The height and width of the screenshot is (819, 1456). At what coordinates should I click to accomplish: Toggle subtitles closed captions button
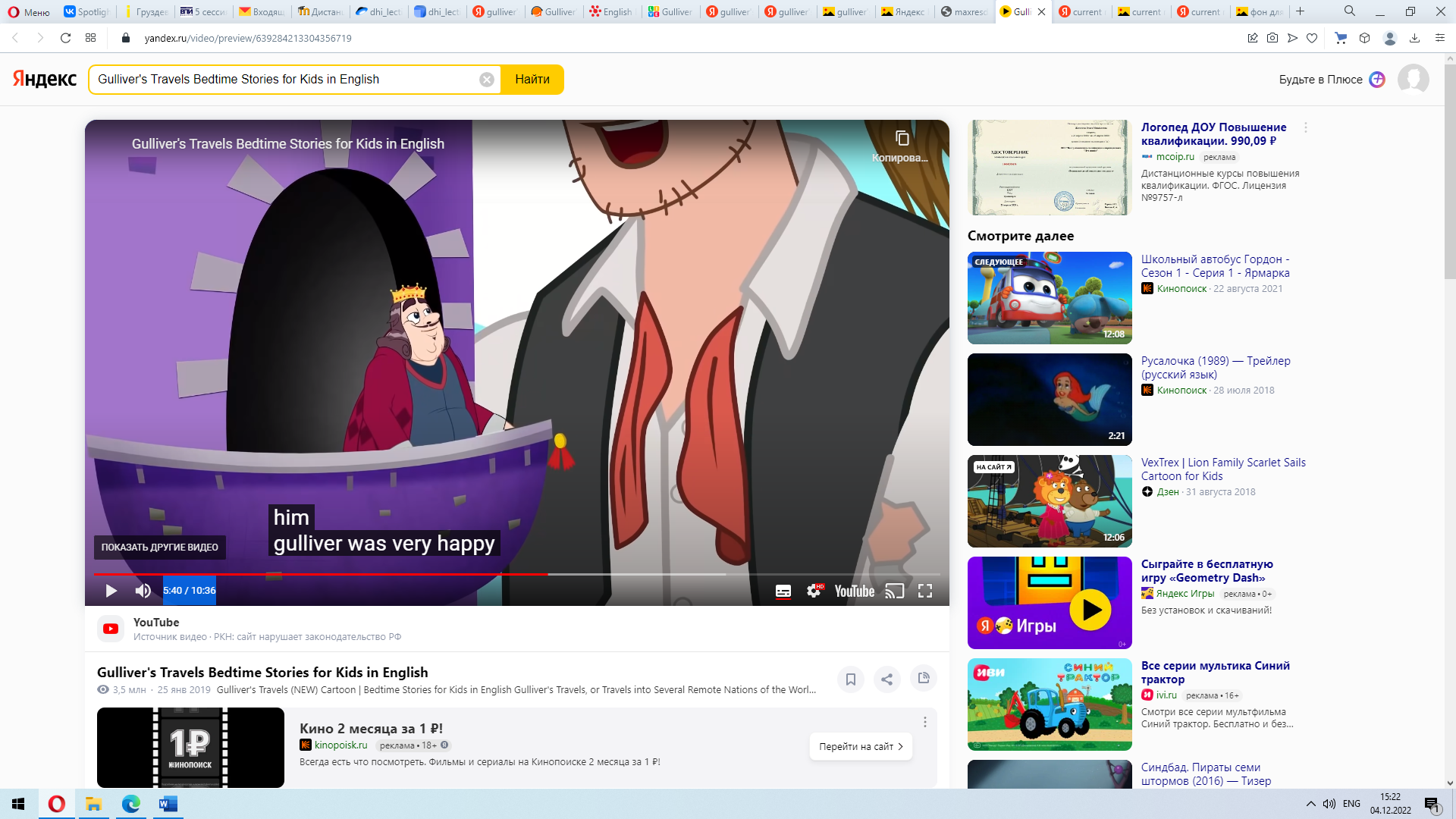(783, 591)
